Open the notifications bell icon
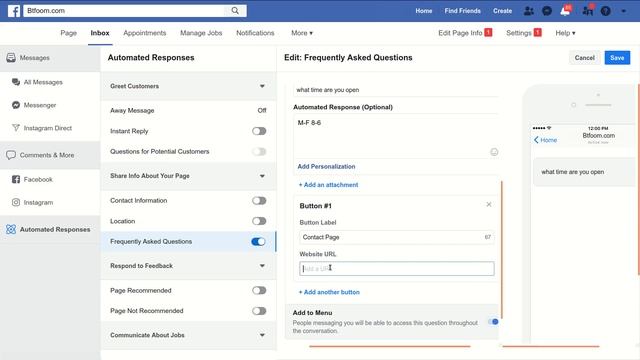The height and width of the screenshot is (360, 640). (565, 11)
